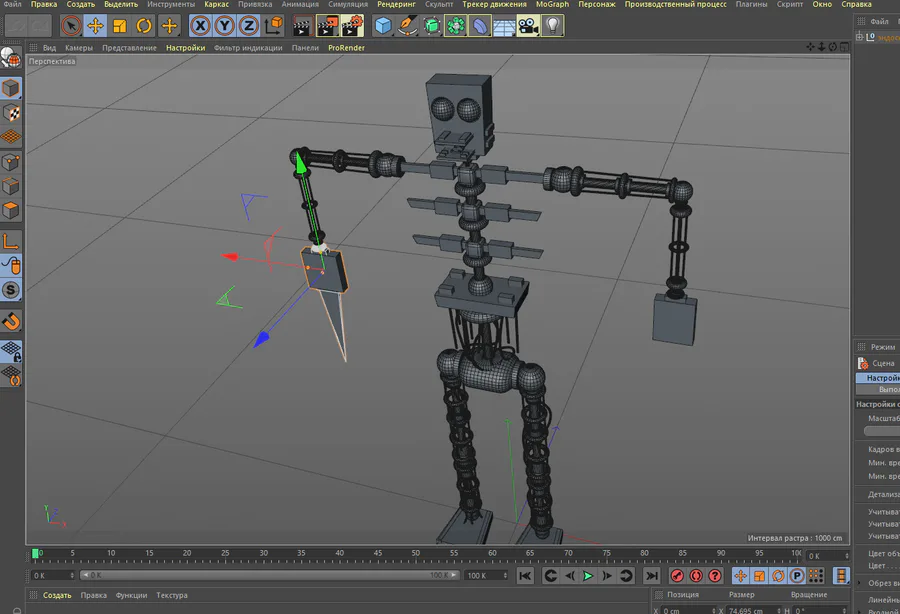Toggle Enable Axis L-shaped icon
This screenshot has width=900, height=614.
(11, 241)
